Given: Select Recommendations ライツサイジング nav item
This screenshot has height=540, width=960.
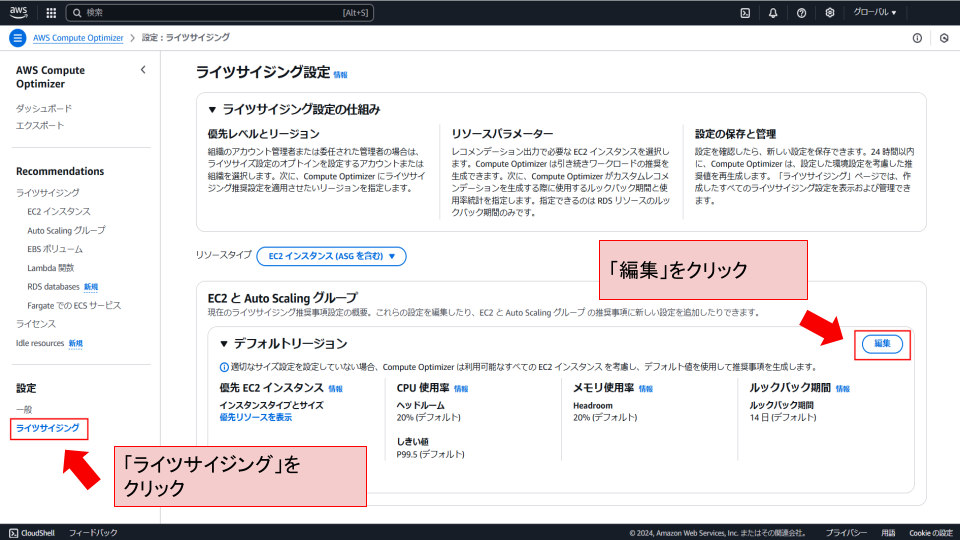Looking at the screenshot, I should coord(48,193).
